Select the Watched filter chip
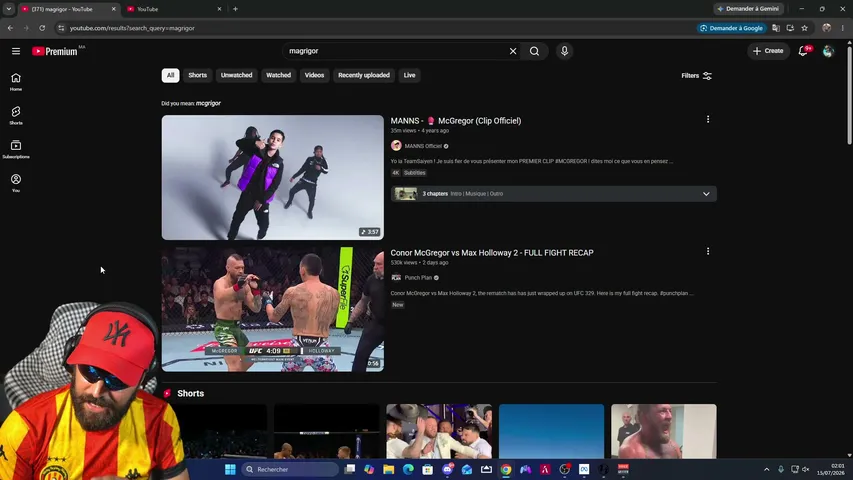This screenshot has width=853, height=480. (x=278, y=75)
